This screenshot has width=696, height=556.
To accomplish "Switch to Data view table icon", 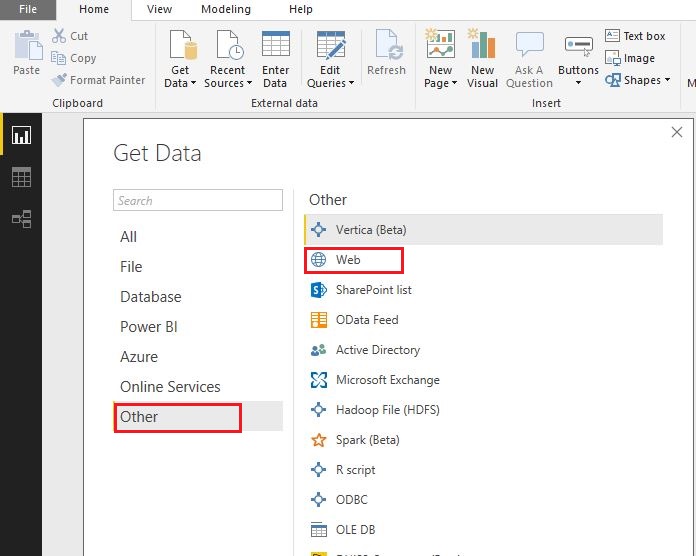I will click(x=21, y=177).
